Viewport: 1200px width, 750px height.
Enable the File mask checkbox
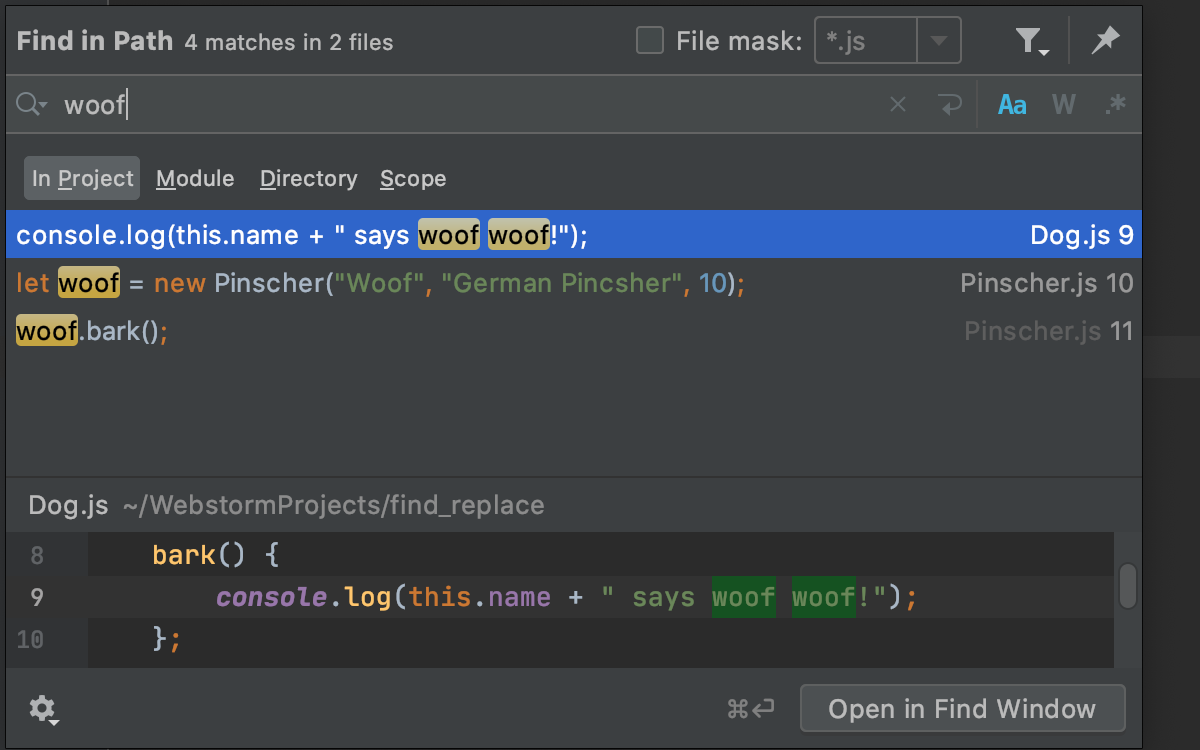(650, 41)
